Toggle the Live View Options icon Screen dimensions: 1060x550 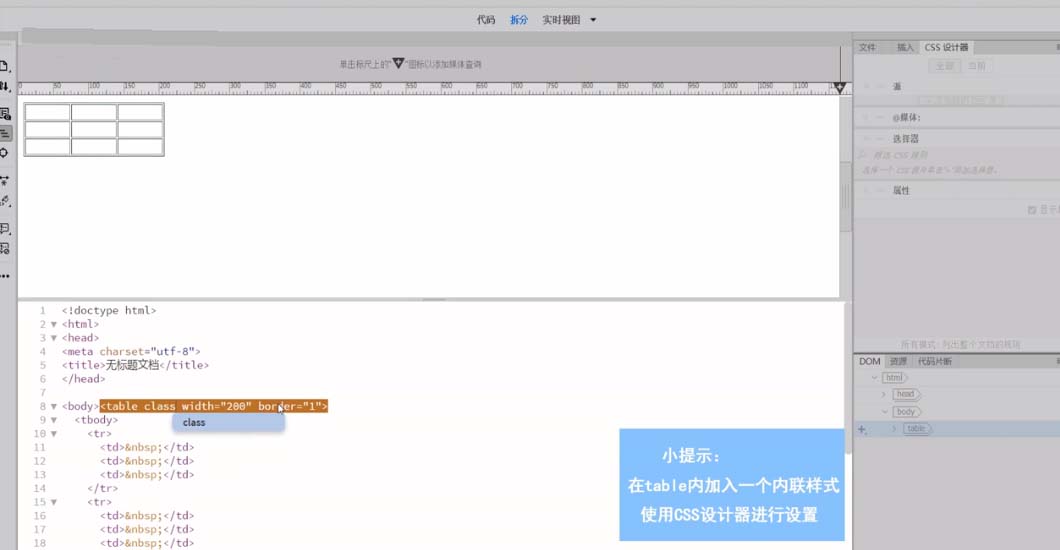click(x=5, y=113)
